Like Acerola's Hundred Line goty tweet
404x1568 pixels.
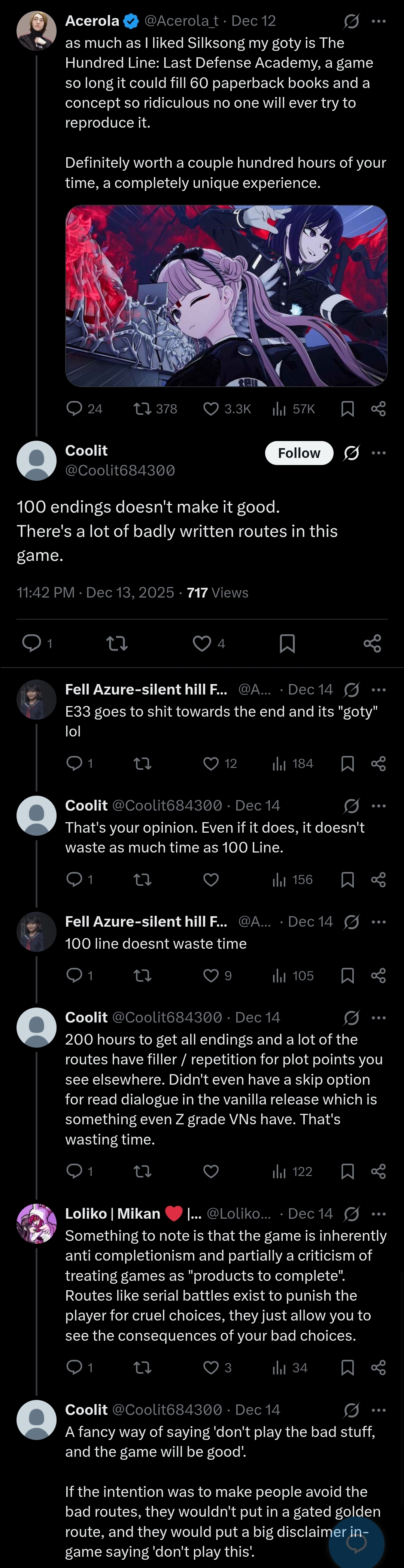[210, 408]
